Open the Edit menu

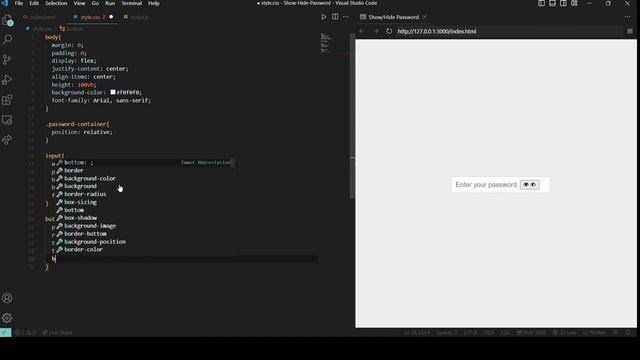coord(34,3)
